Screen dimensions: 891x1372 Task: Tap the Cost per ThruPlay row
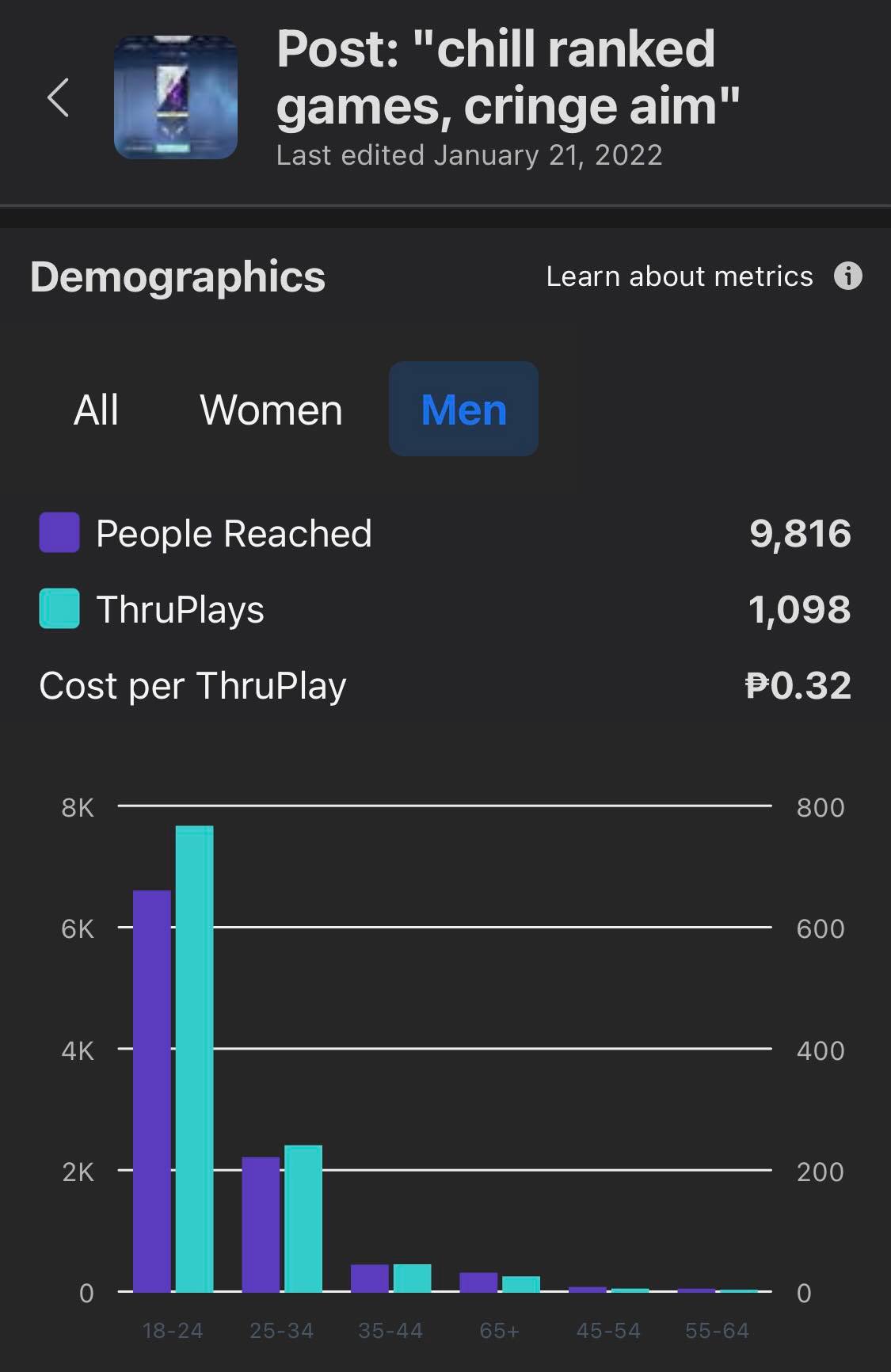tap(192, 686)
